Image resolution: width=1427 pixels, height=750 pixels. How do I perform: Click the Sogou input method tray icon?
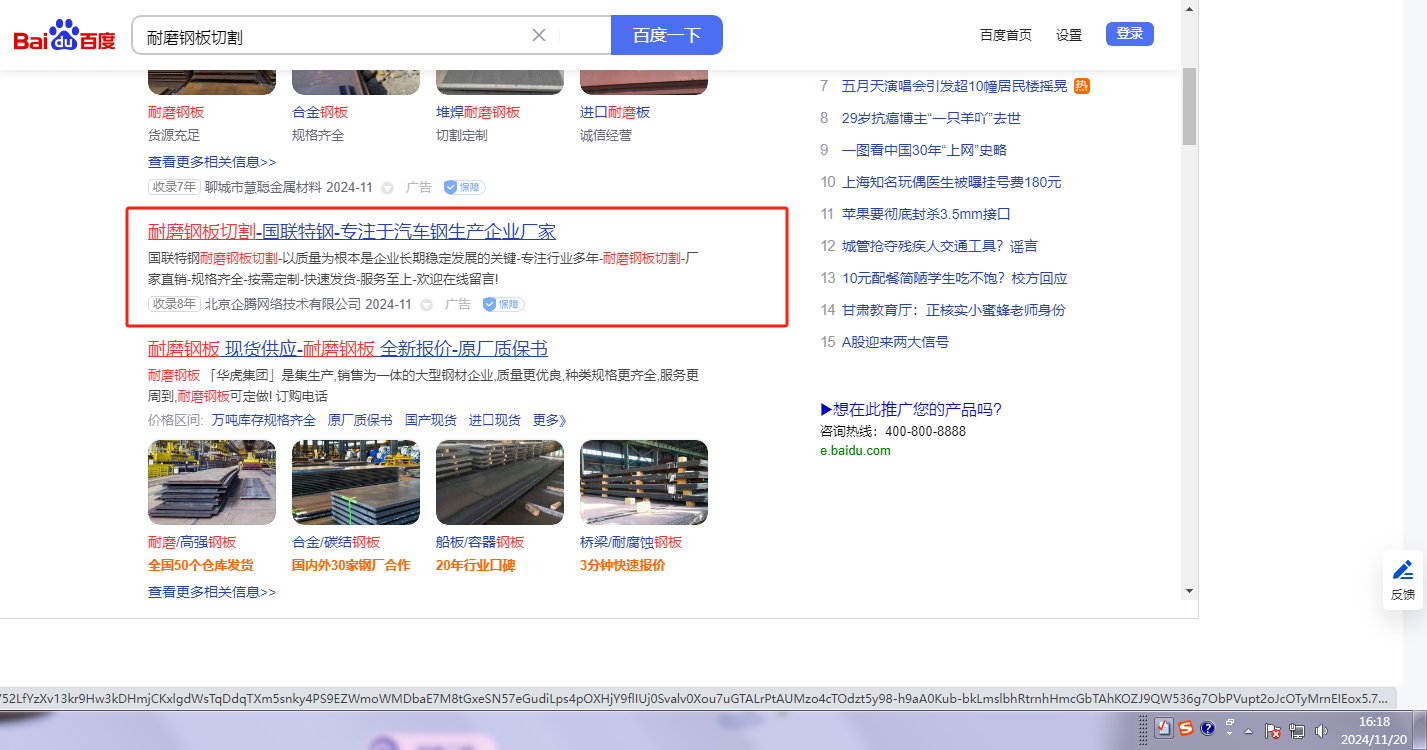click(1186, 728)
